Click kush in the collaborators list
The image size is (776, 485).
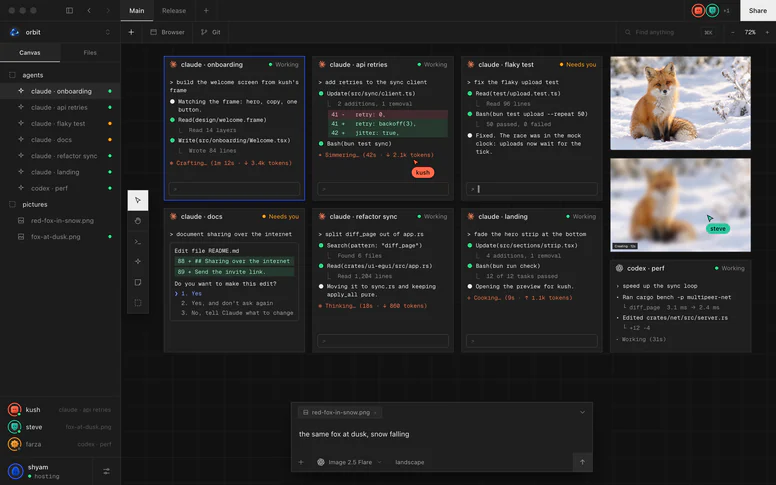pyautogui.click(x=60, y=410)
